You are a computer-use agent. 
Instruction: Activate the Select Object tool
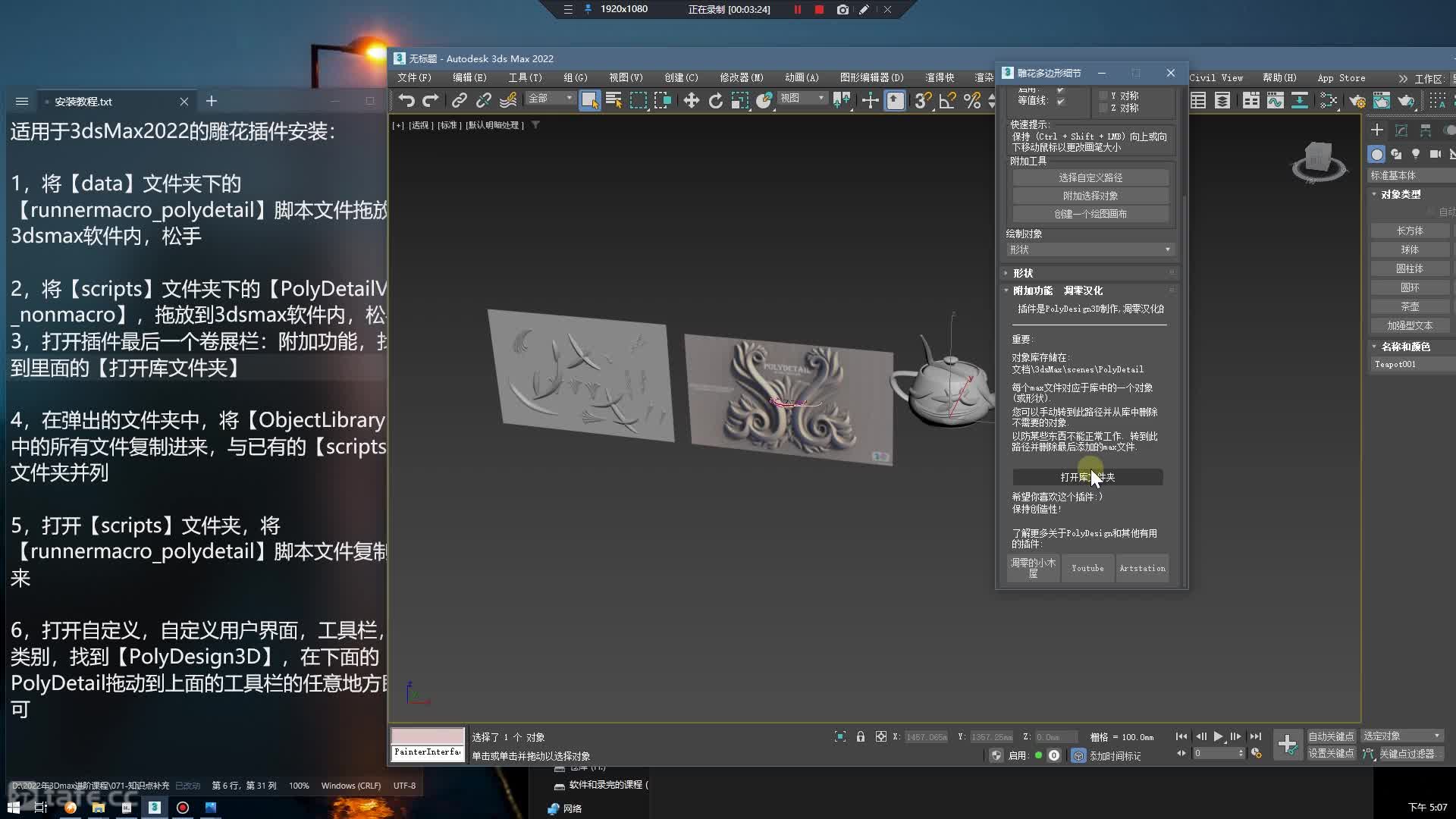[589, 100]
